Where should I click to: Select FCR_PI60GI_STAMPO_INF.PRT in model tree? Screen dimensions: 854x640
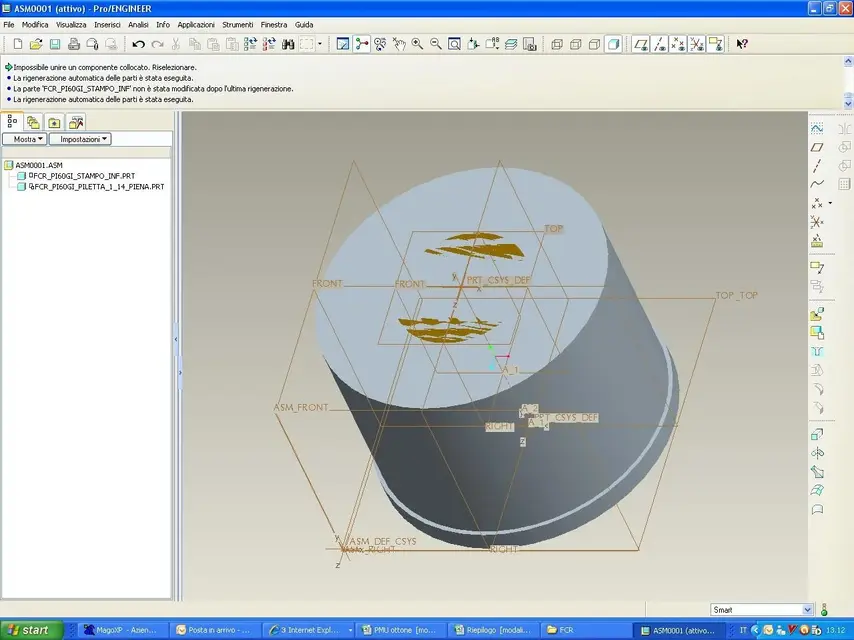pyautogui.click(x=82, y=176)
